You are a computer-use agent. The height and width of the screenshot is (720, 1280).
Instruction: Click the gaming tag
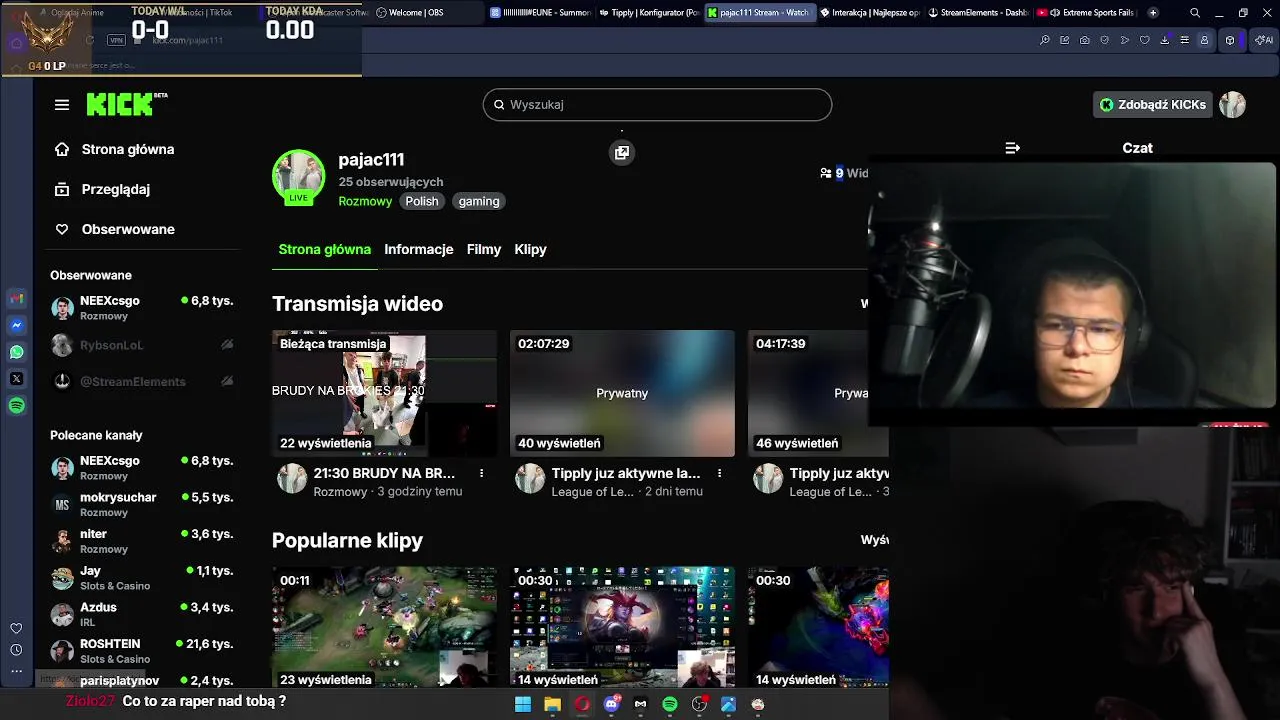pyautogui.click(x=479, y=201)
